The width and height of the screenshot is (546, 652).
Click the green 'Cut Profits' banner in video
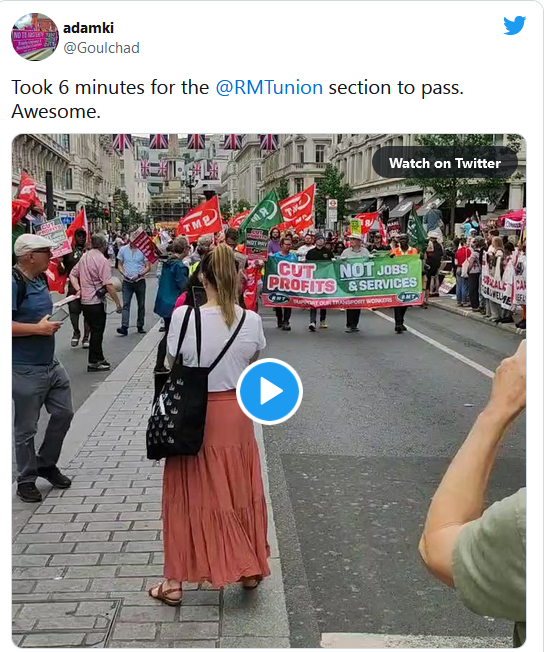(x=343, y=281)
